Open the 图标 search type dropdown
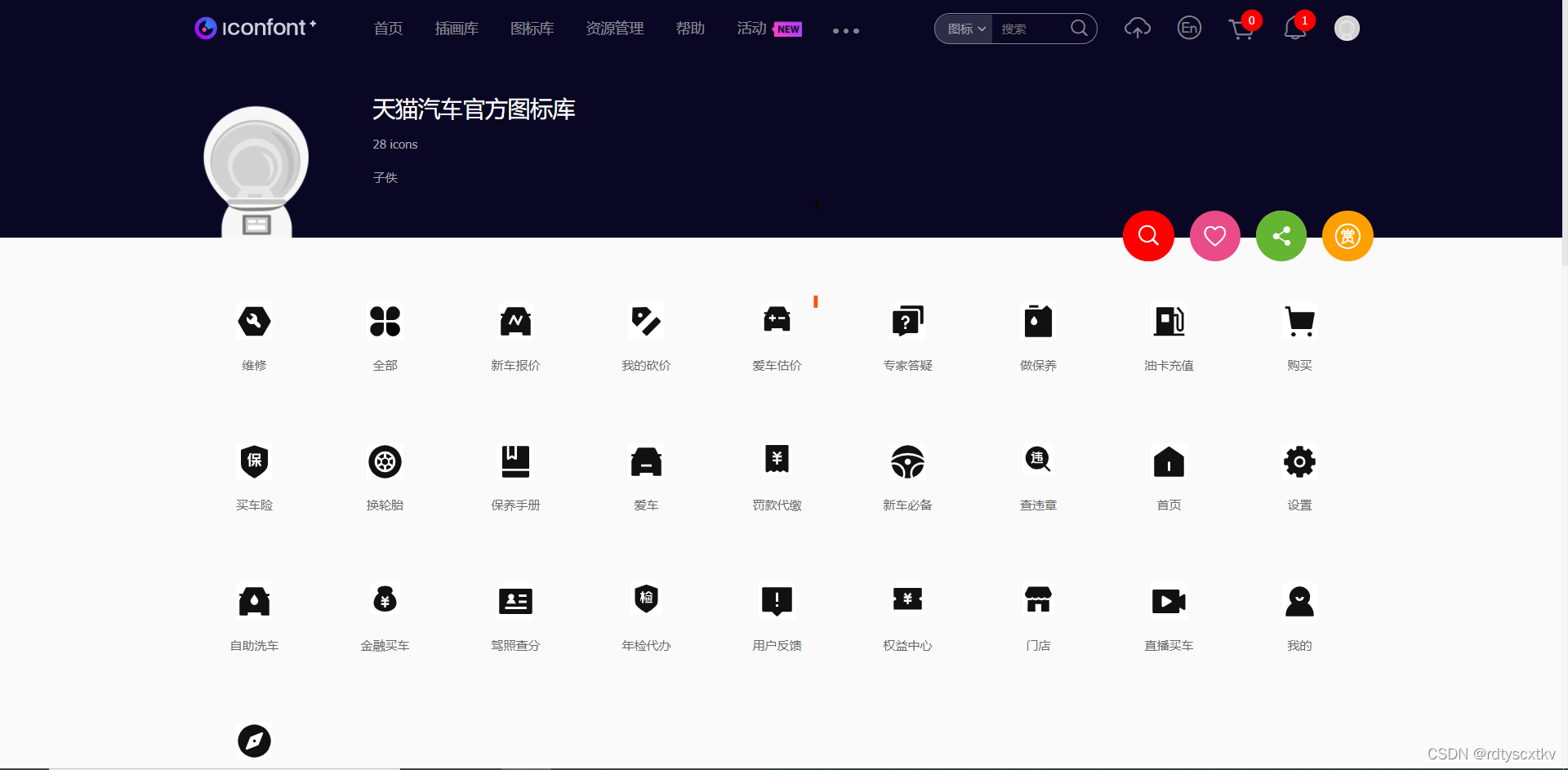This screenshot has width=1568, height=770. (965, 29)
